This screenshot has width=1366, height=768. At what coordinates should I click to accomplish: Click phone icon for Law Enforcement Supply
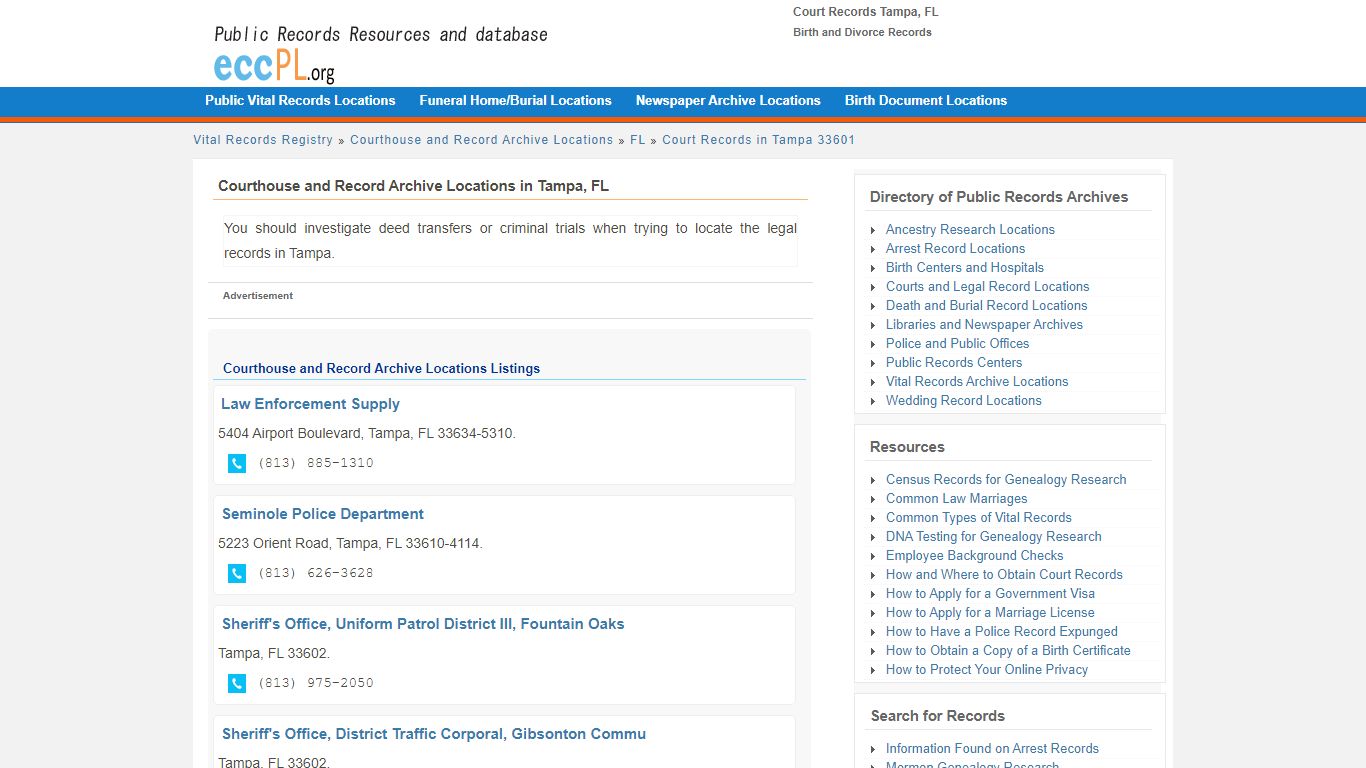[x=237, y=463]
